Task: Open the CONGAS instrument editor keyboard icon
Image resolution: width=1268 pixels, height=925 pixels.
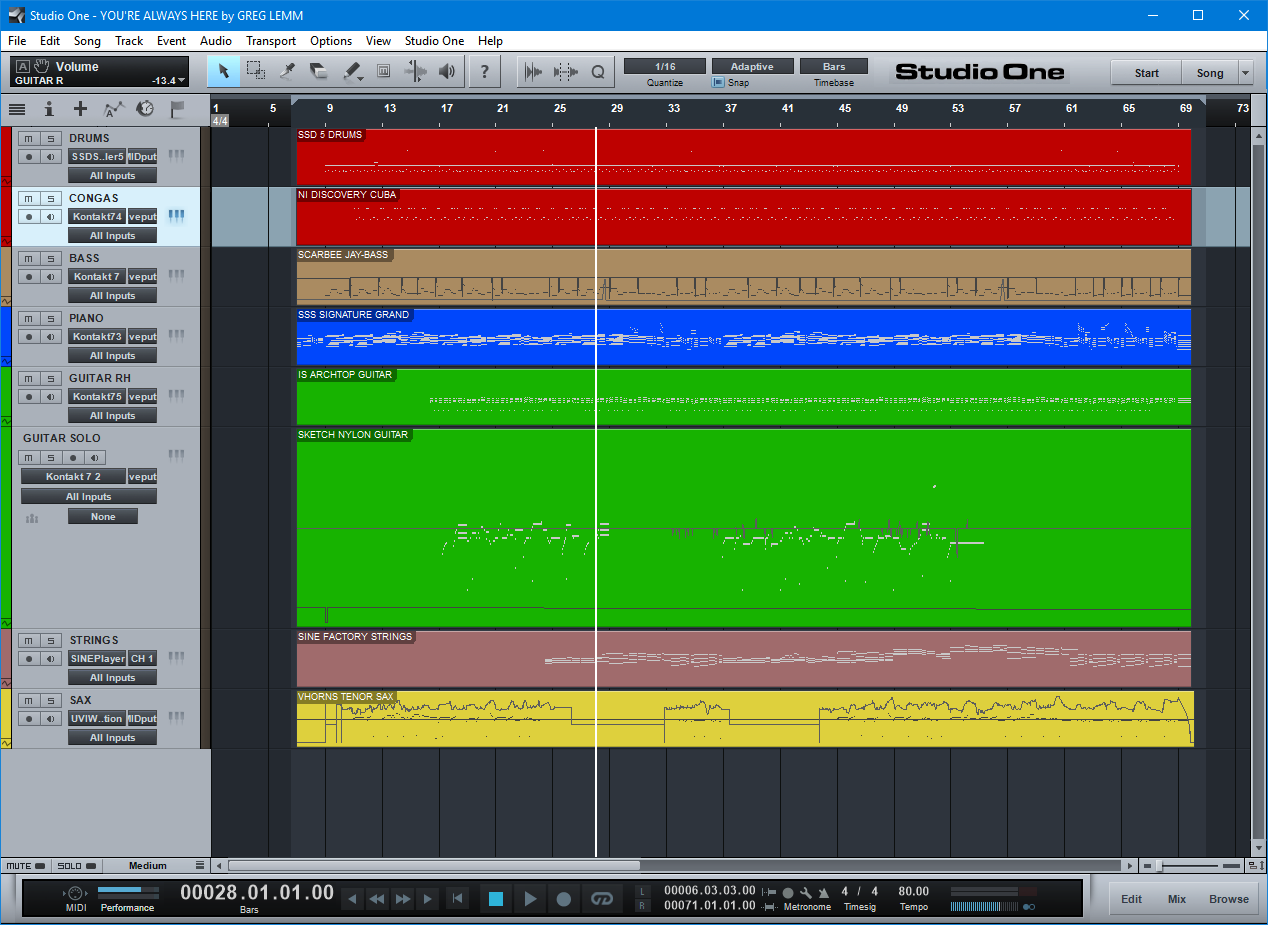Action: [x=176, y=216]
